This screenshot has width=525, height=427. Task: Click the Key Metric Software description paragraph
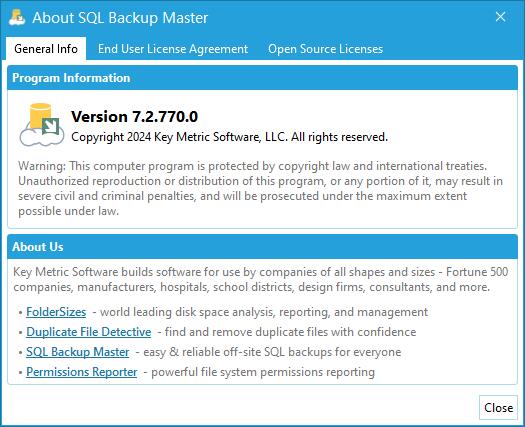click(x=261, y=279)
